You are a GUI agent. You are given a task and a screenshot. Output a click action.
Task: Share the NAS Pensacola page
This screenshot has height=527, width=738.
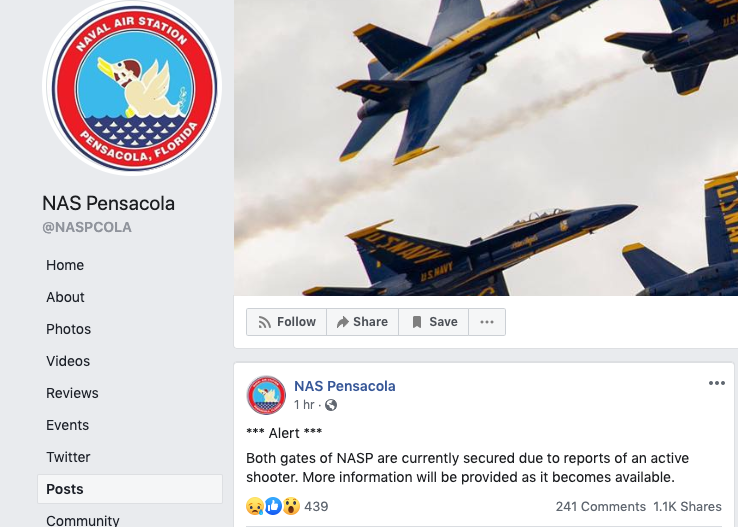pyautogui.click(x=362, y=322)
